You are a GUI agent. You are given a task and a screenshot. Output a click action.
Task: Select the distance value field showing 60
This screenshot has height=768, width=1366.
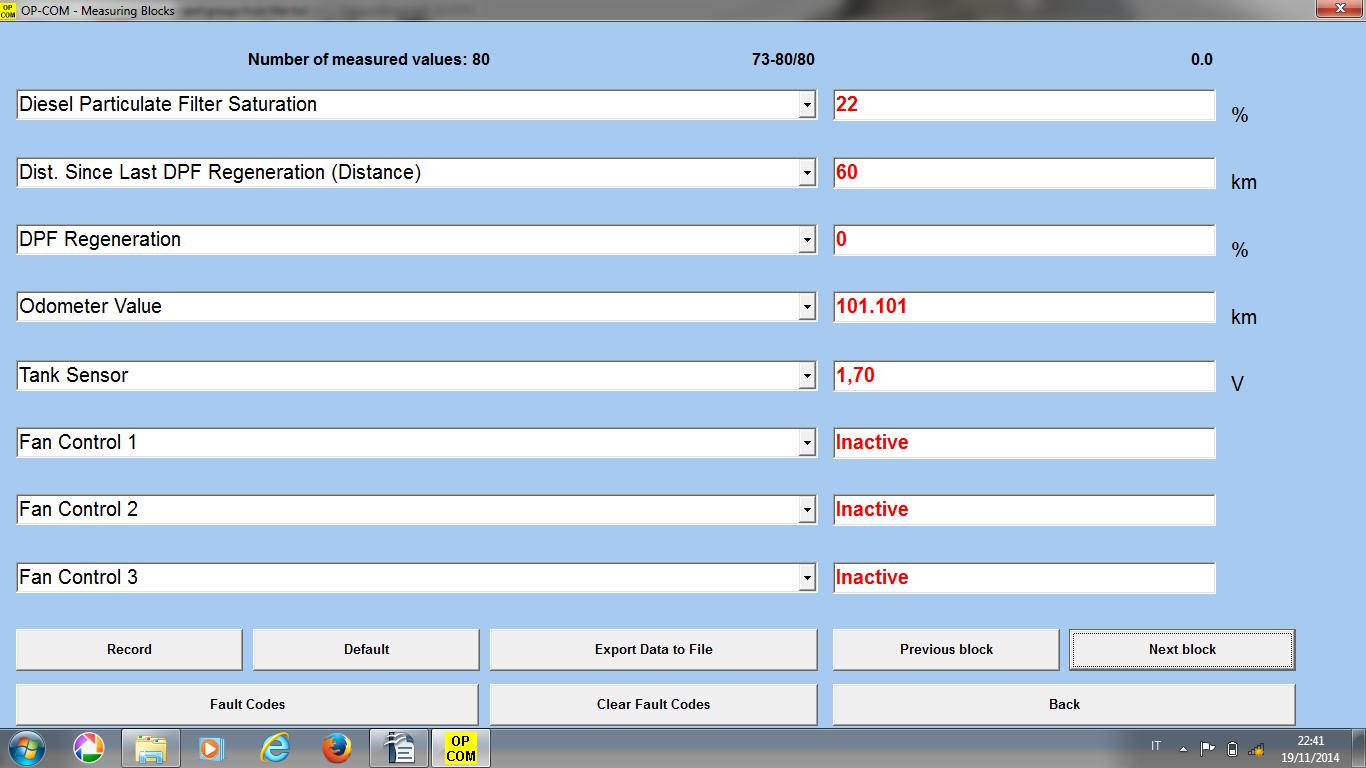[1024, 173]
